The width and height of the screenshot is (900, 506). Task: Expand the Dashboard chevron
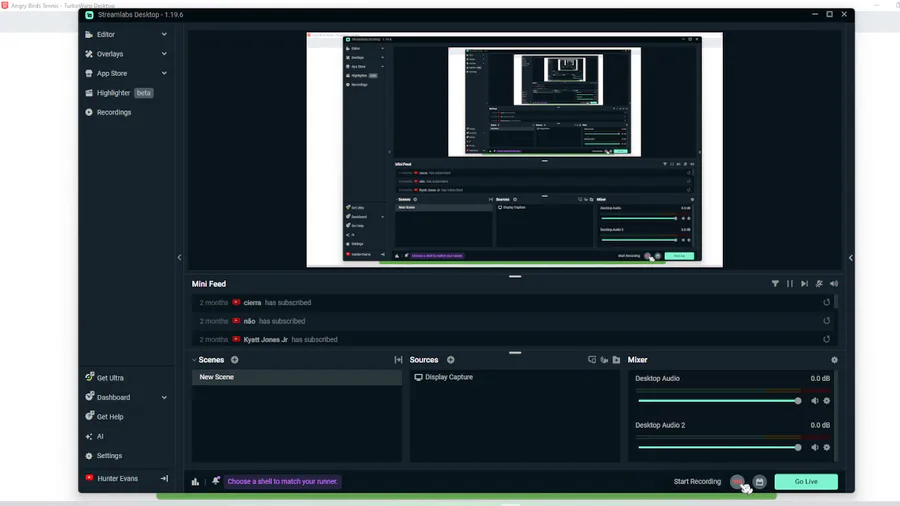(164, 397)
